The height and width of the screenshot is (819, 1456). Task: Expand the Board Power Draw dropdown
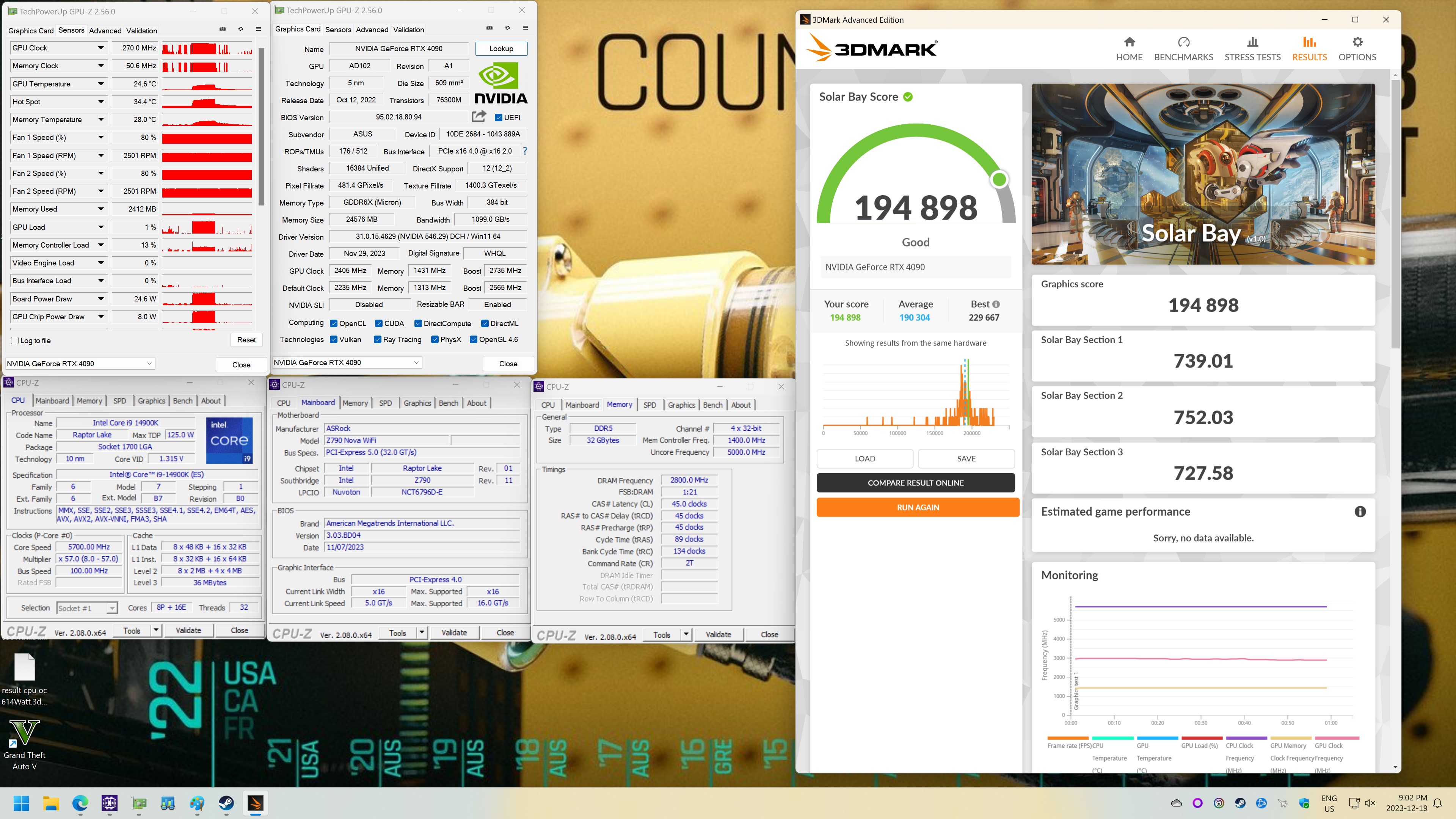[x=101, y=298]
